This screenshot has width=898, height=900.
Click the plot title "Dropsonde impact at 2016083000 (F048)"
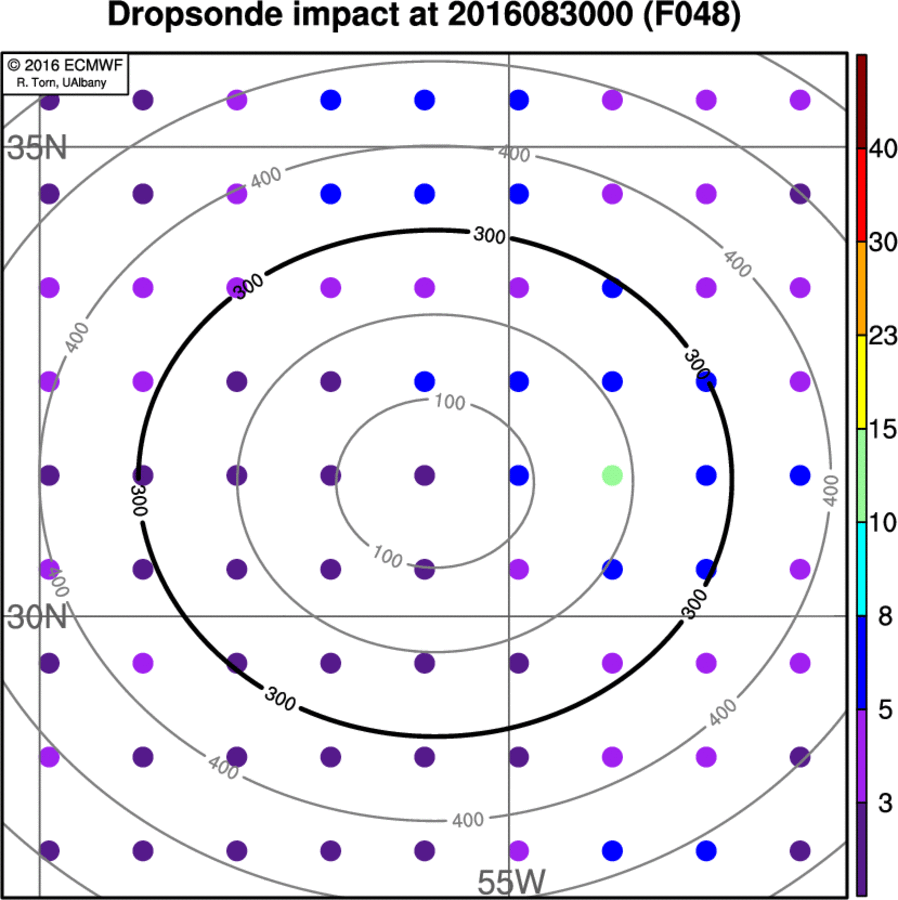(x=424, y=15)
